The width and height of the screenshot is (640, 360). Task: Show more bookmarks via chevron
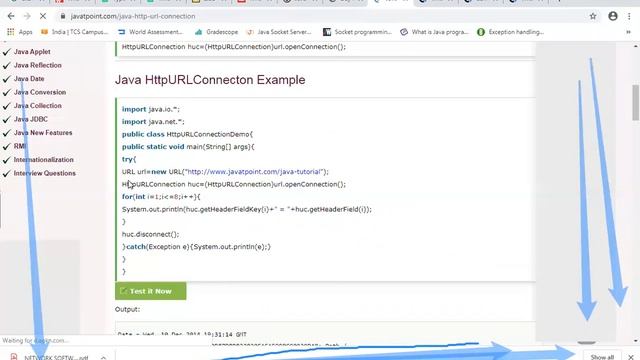pos(629,32)
